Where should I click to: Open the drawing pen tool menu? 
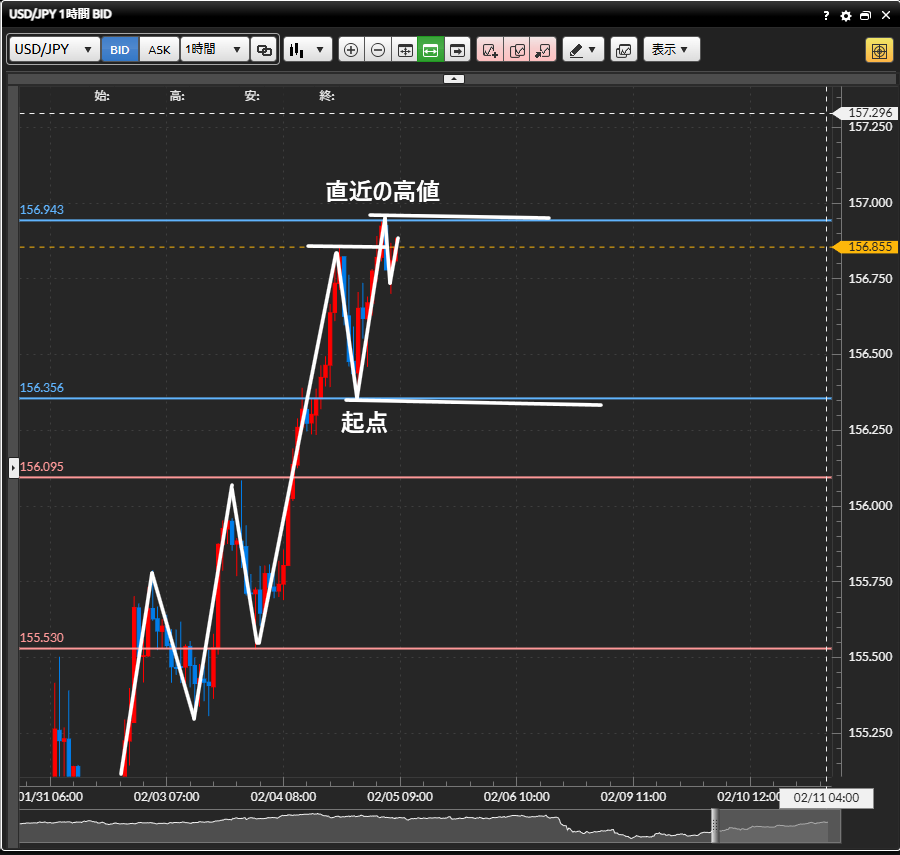583,49
